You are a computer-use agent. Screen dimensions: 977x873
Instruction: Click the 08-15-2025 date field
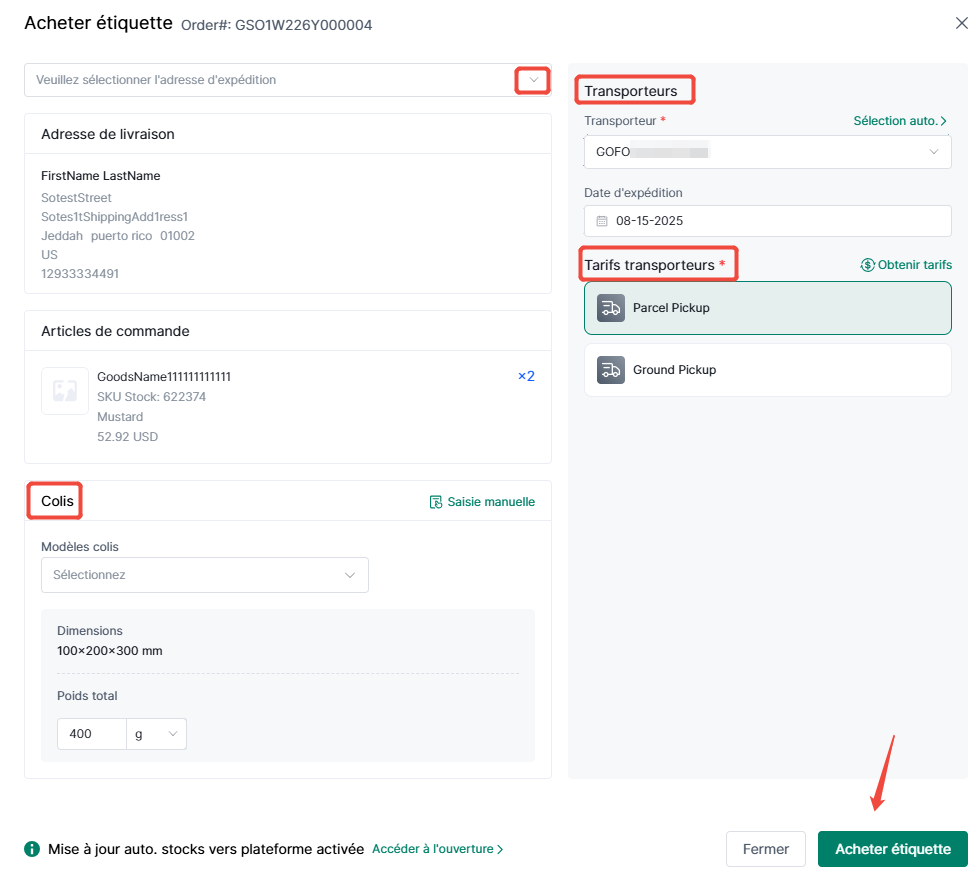click(767, 221)
